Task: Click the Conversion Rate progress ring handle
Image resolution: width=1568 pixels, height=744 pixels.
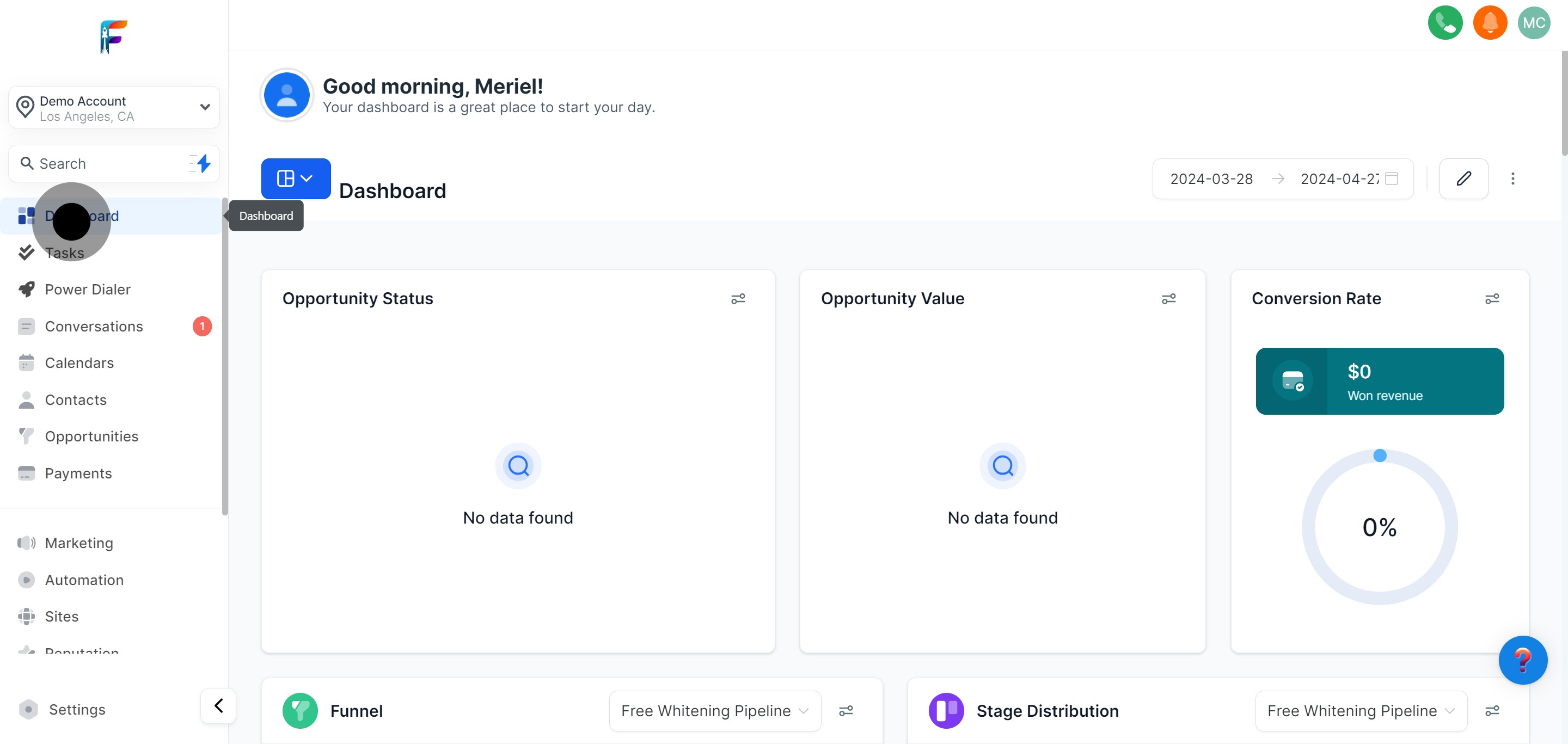Action: (1380, 456)
